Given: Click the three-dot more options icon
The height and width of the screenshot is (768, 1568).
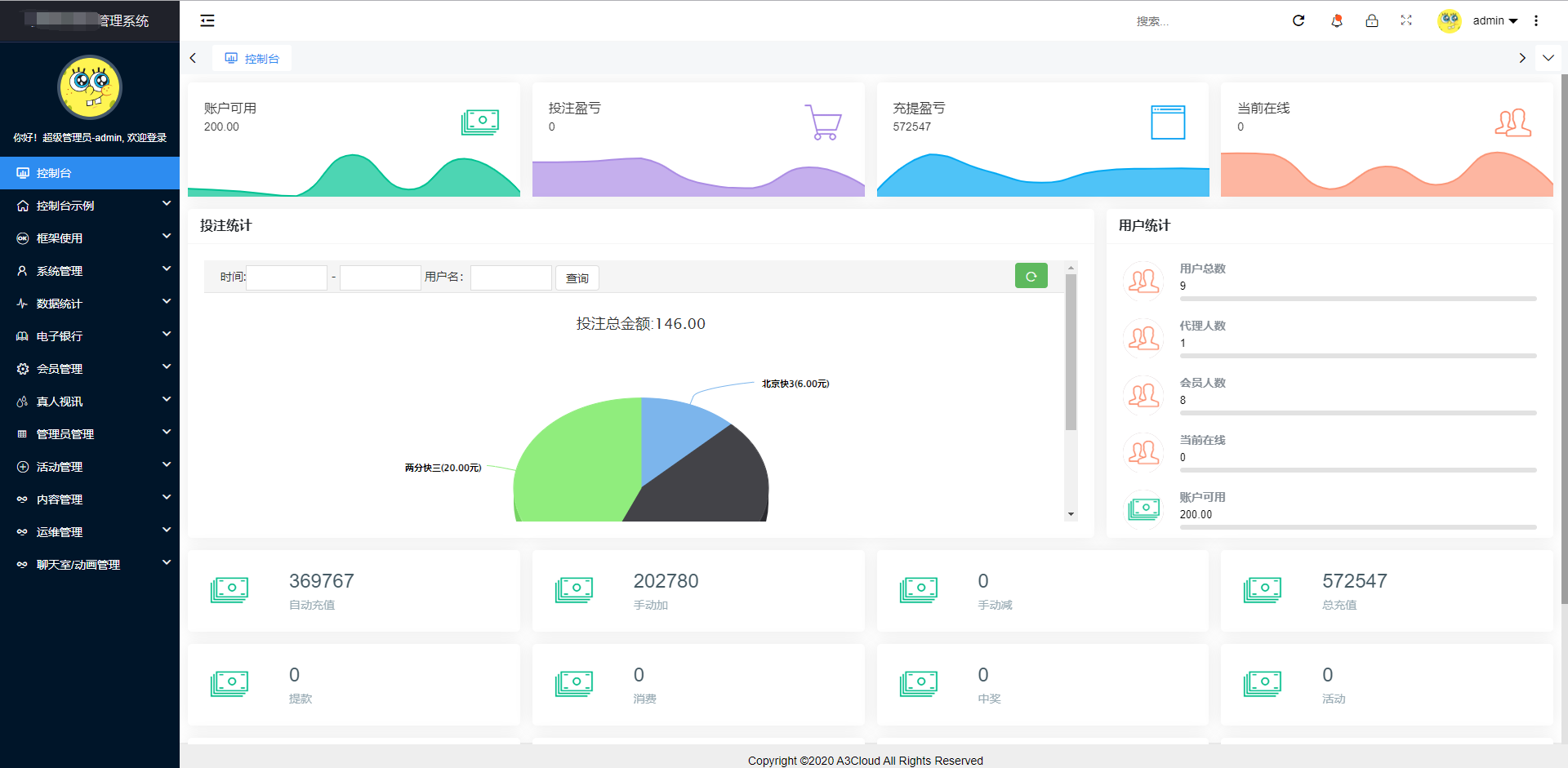Looking at the screenshot, I should coord(1536,20).
